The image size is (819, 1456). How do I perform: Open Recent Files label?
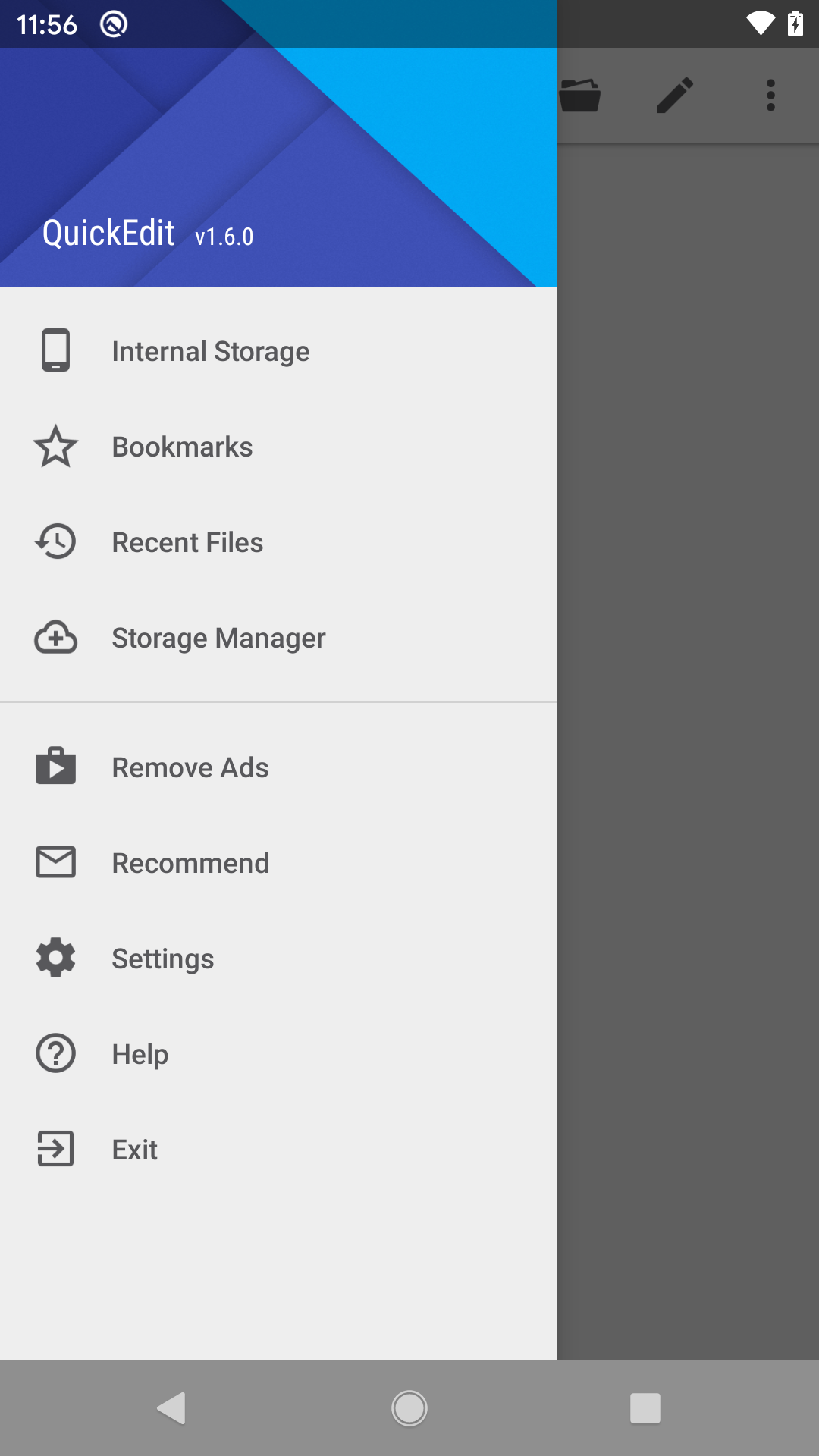click(187, 543)
